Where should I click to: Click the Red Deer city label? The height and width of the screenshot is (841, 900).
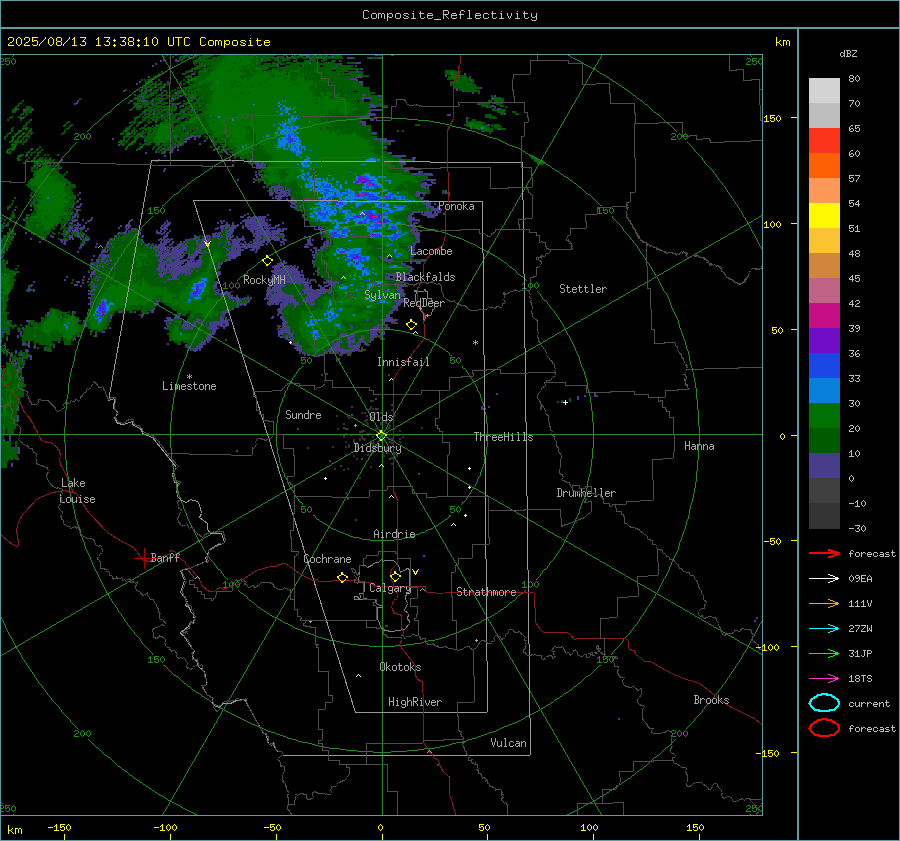[424, 303]
